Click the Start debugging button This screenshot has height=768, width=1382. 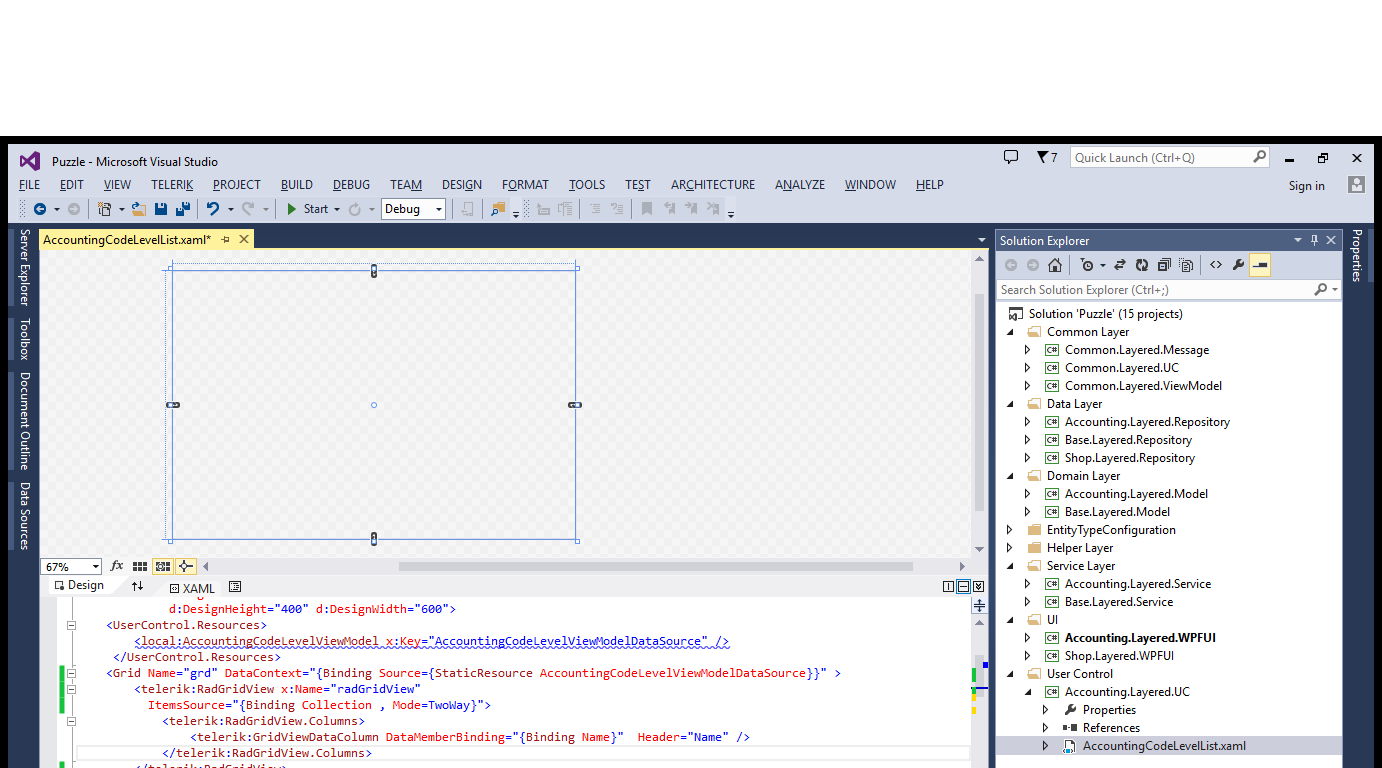(307, 209)
